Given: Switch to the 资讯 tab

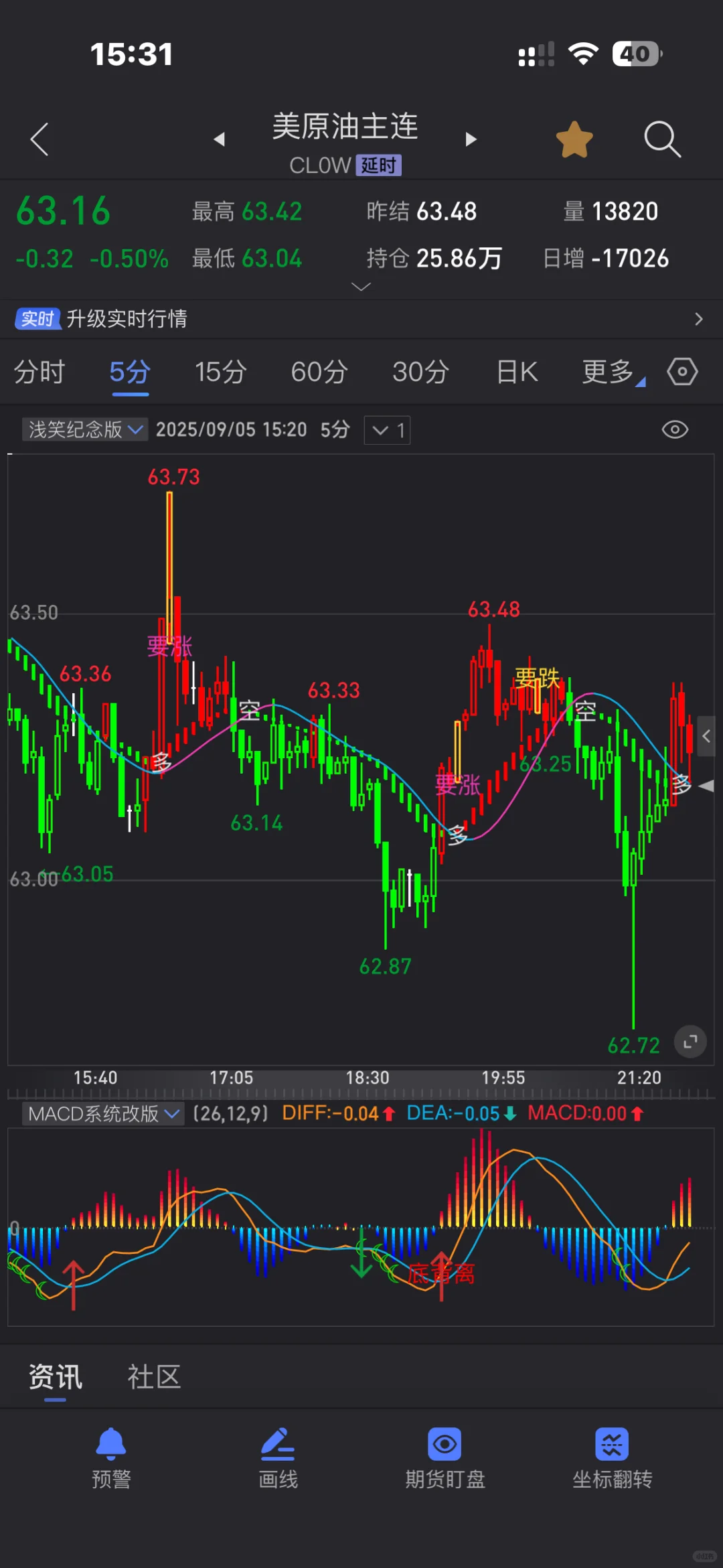Looking at the screenshot, I should (x=56, y=1377).
